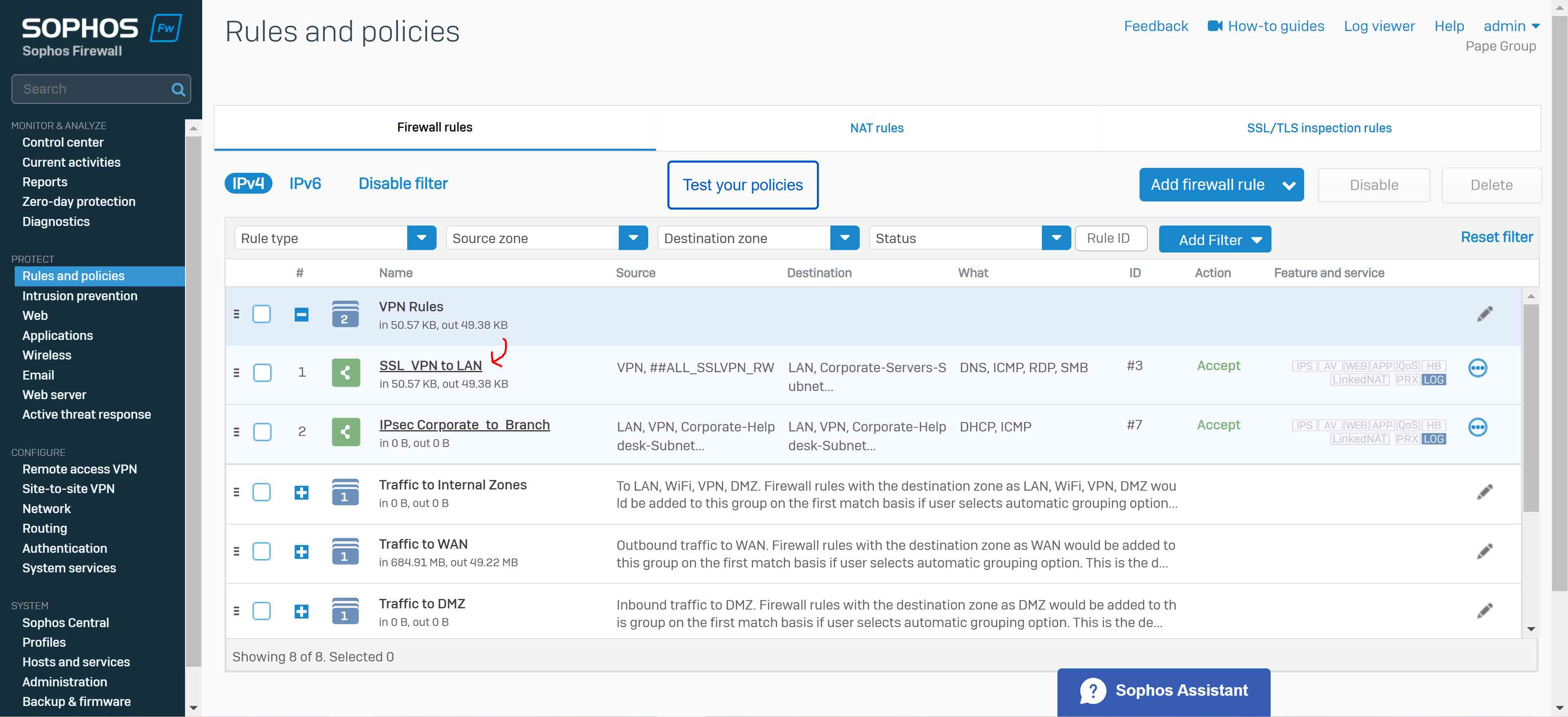Open the Log viewer link
This screenshot has height=717, width=1568.
pos(1379,26)
